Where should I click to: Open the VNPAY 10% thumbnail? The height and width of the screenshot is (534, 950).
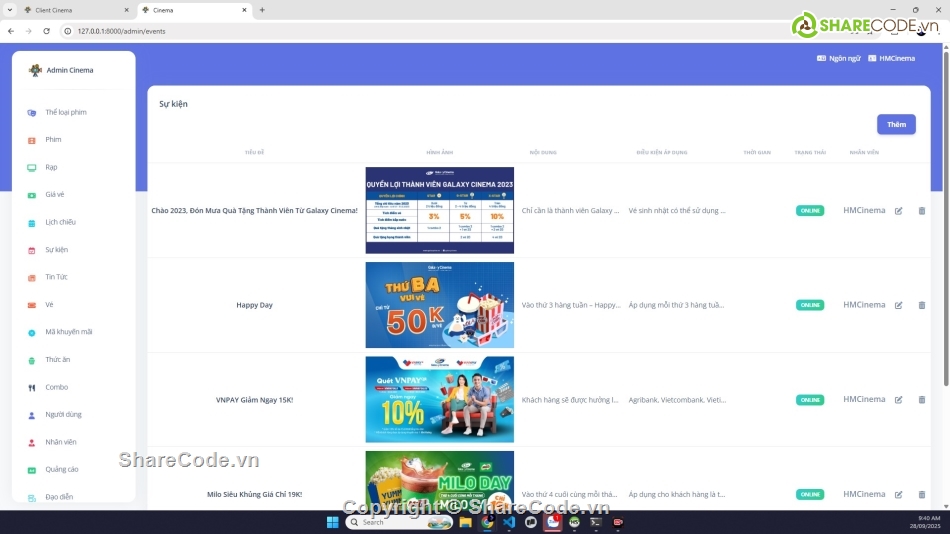[439, 399]
